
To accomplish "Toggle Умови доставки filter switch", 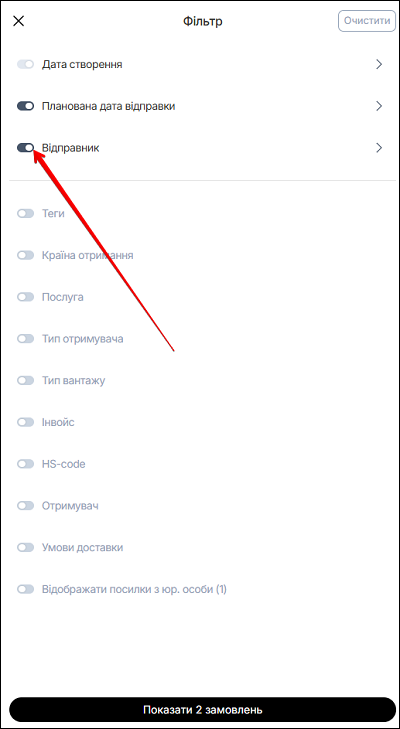I will 26,547.
